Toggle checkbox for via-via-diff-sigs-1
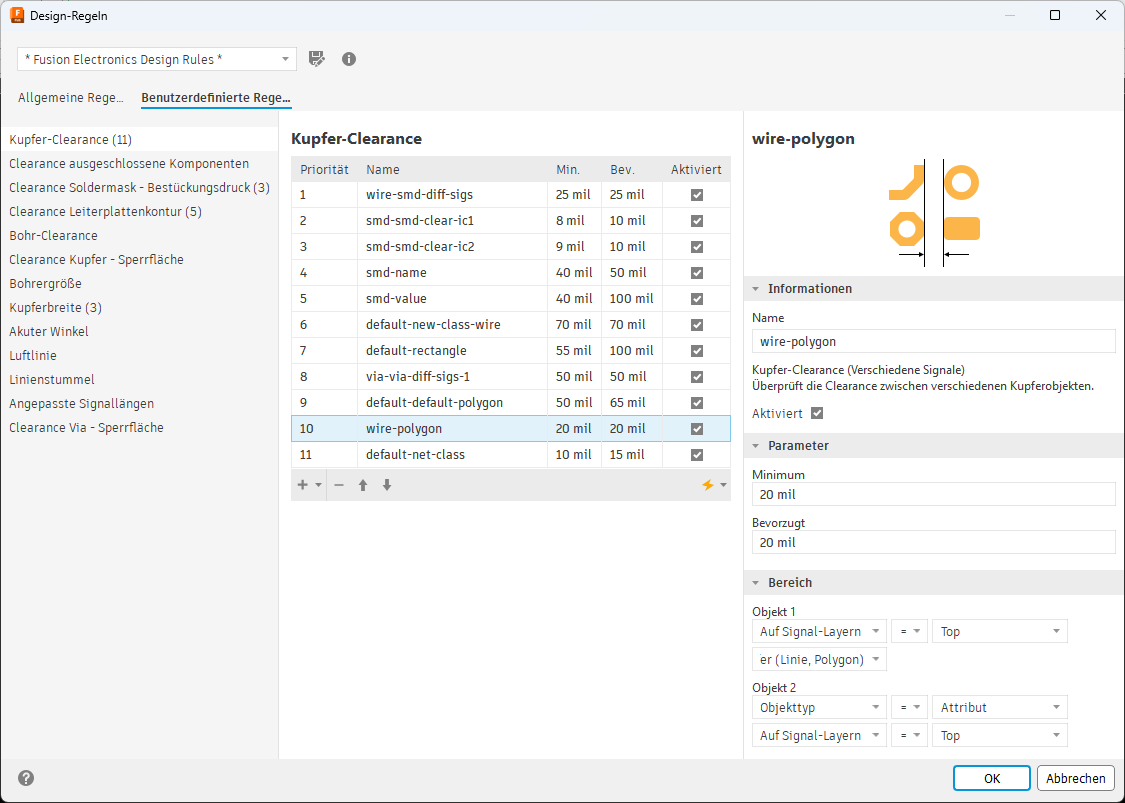 pyautogui.click(x=697, y=377)
